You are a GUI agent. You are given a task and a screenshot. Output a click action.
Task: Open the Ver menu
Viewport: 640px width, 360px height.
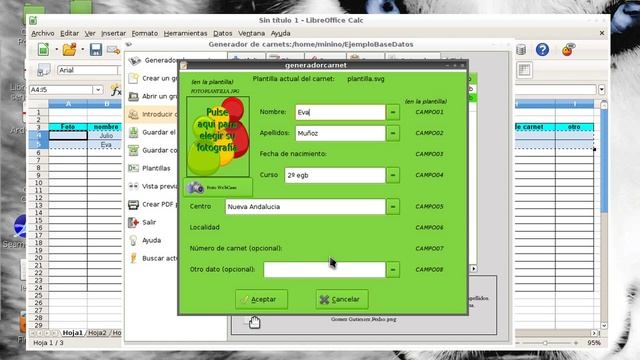90,33
